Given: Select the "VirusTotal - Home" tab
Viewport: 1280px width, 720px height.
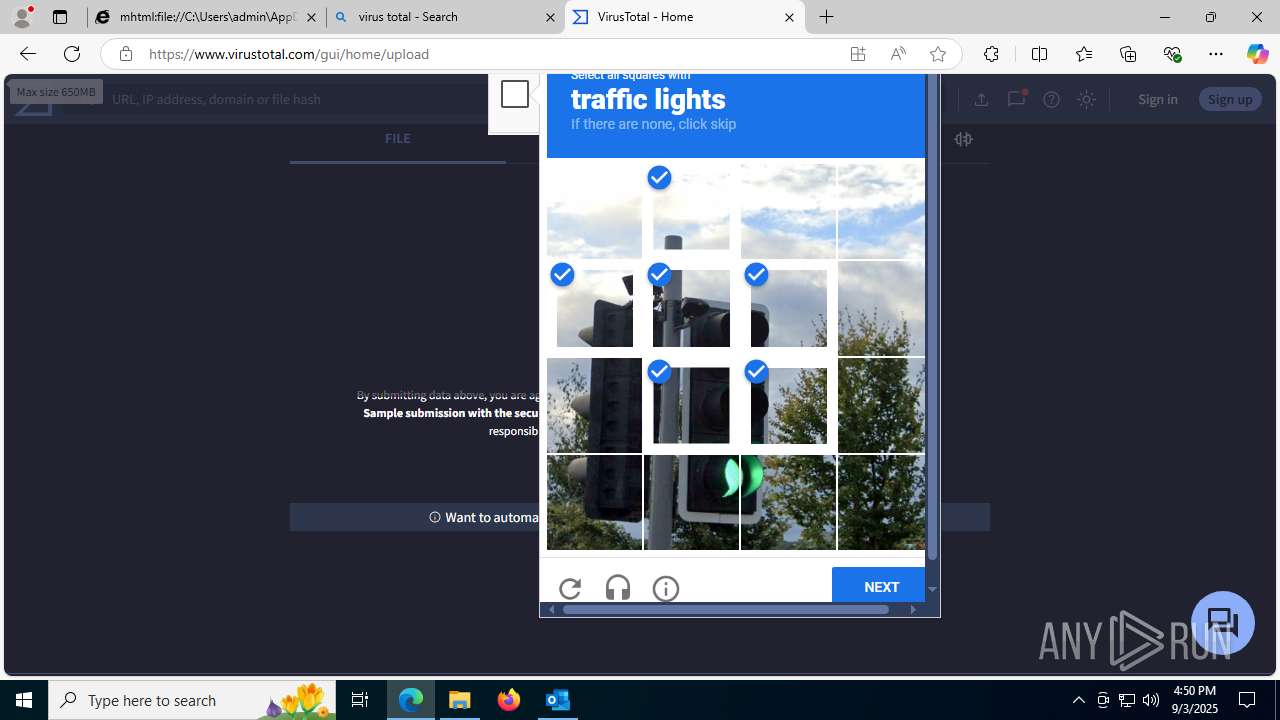Looking at the screenshot, I should [684, 17].
